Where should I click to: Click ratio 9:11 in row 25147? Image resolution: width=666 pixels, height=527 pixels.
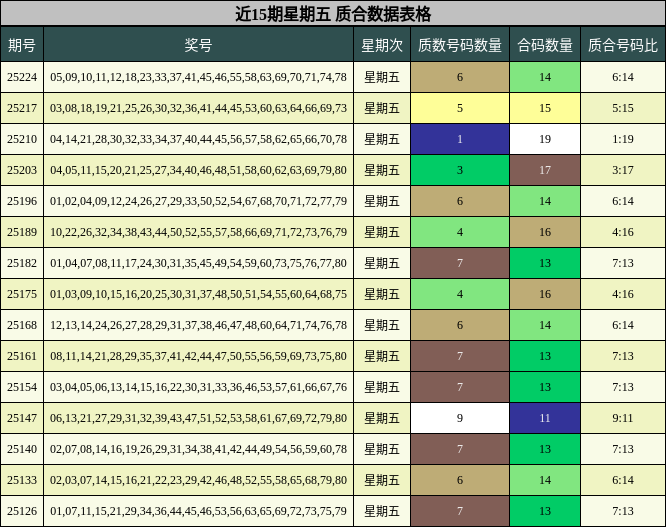(623, 418)
